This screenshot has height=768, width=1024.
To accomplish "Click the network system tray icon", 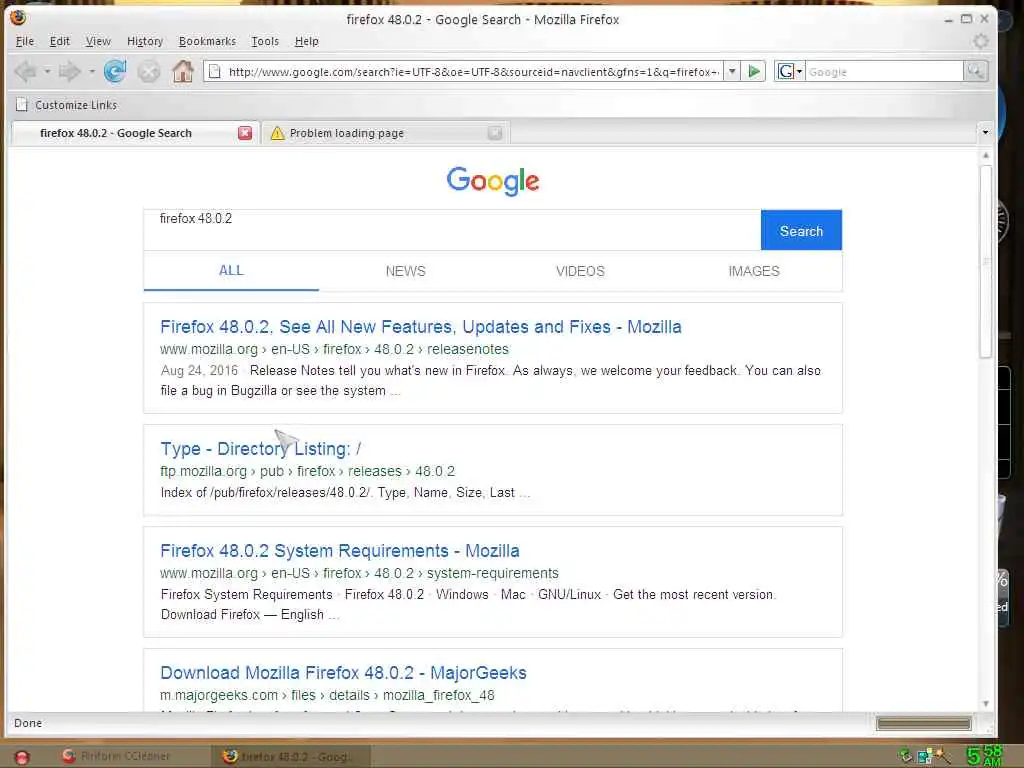I will (925, 756).
